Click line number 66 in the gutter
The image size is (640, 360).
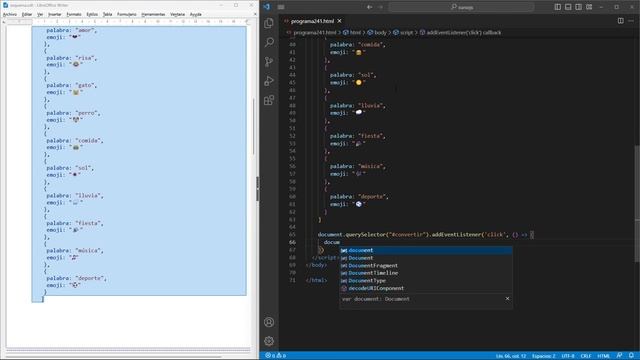292,242
